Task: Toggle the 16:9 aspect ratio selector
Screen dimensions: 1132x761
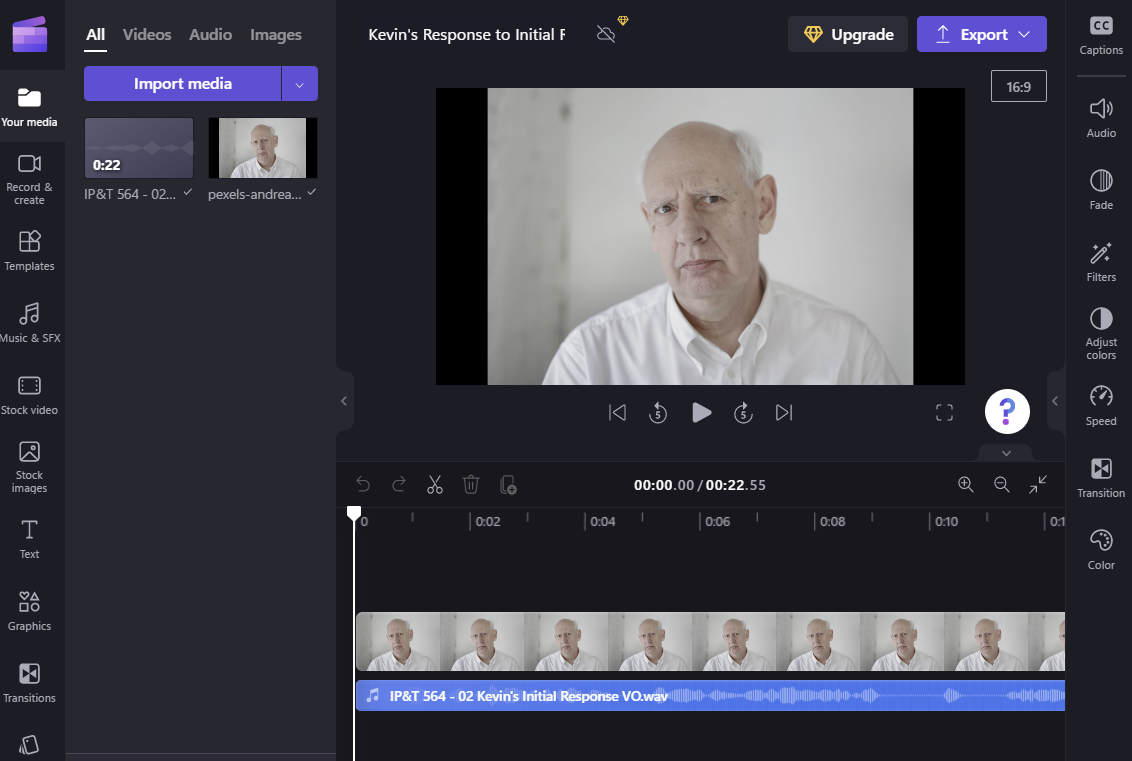Action: tap(1018, 87)
